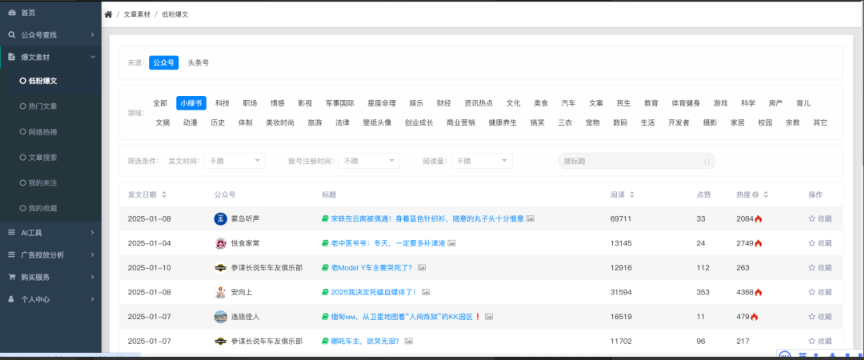Viewport: 864px width, 360px height.
Task: Open article 2025我决定死磕自媒体了
Action: tap(374, 292)
